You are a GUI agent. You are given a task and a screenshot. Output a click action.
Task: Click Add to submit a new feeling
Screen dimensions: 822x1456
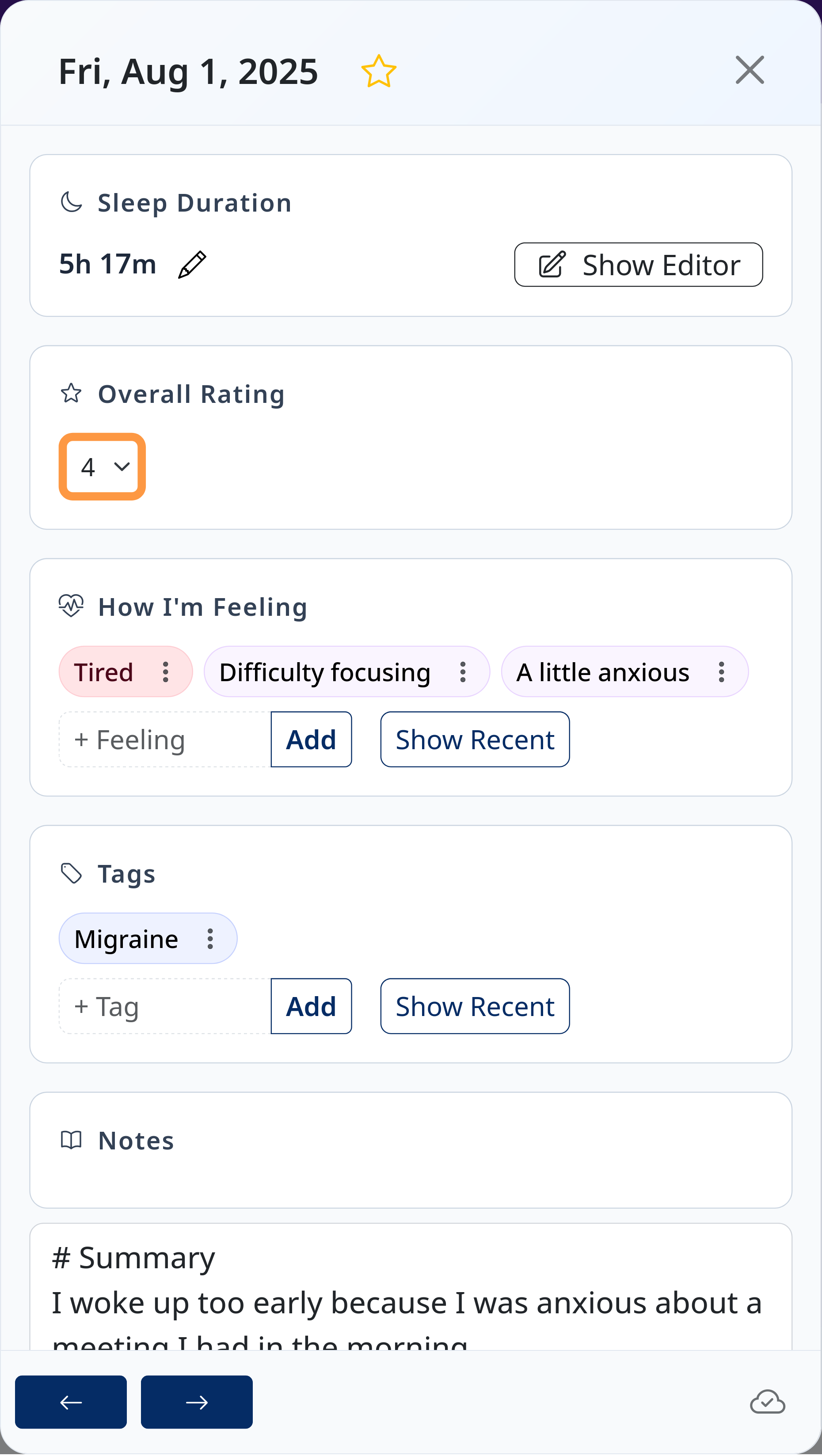(311, 739)
